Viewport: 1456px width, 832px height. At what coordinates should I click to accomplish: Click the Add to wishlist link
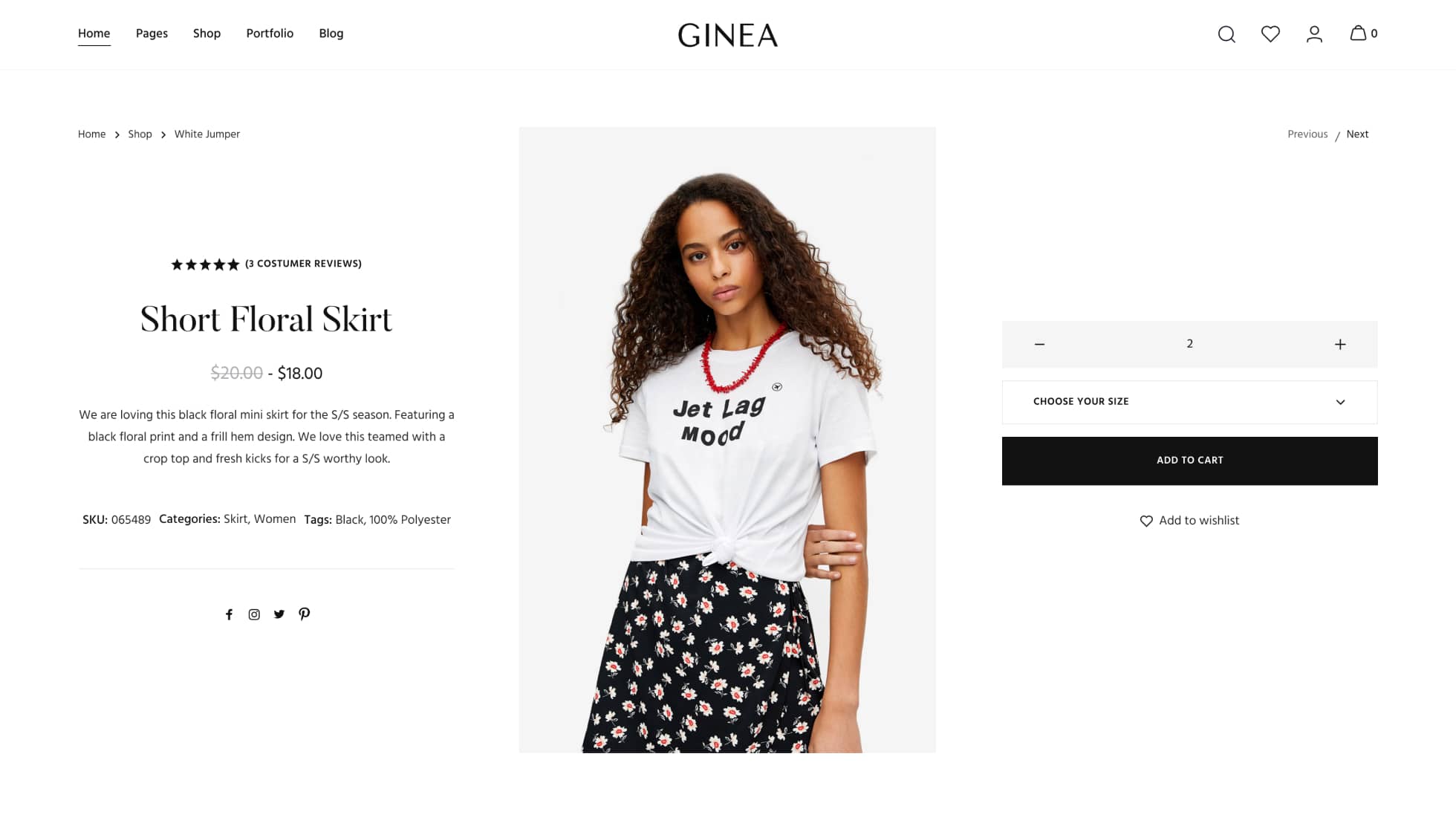click(1189, 521)
